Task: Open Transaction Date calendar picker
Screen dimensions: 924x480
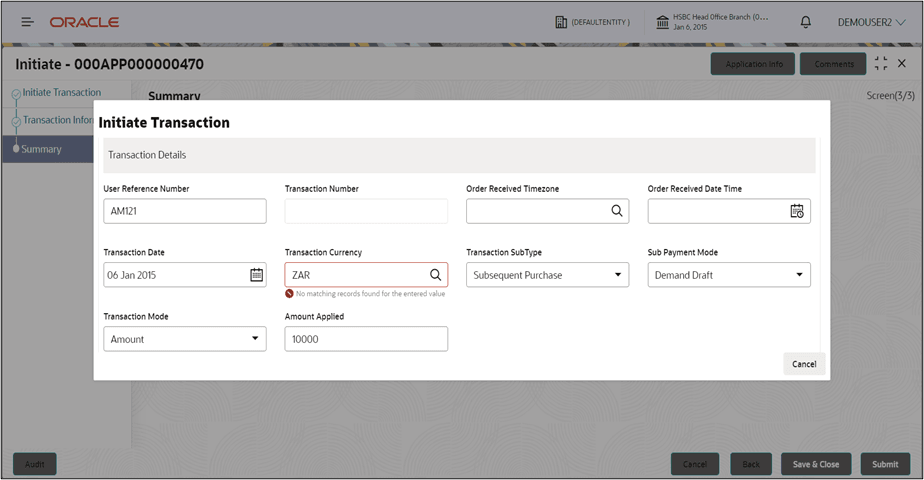Action: click(x=256, y=274)
